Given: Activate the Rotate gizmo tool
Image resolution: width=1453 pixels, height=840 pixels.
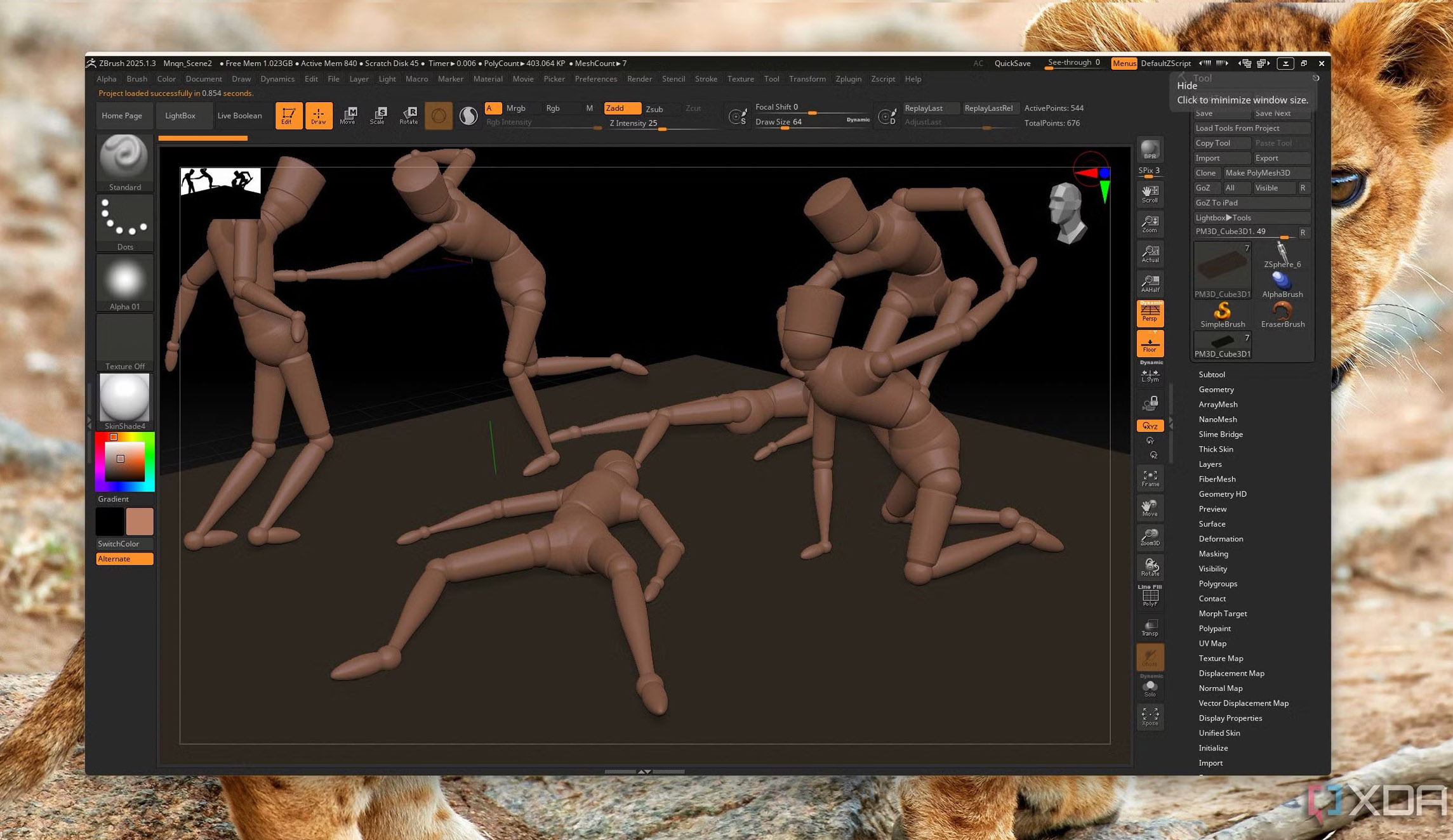Looking at the screenshot, I should 409,115.
